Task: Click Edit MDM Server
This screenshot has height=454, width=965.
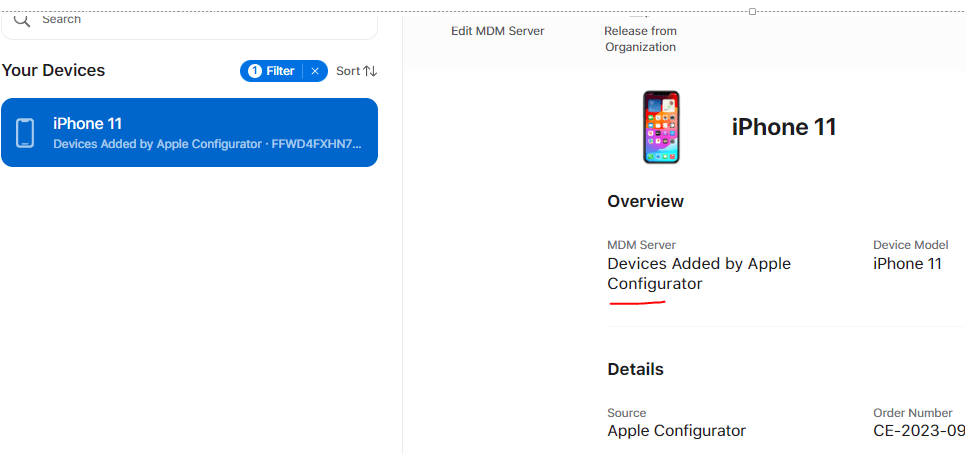Action: (x=497, y=31)
